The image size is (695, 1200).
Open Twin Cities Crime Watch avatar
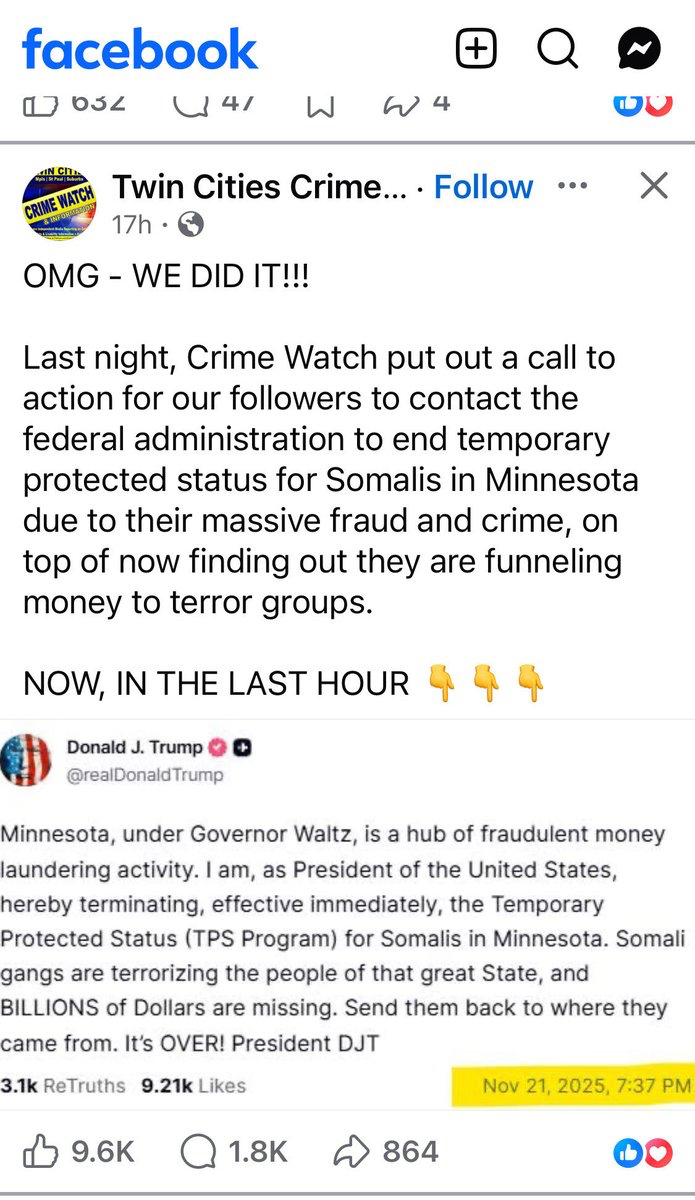59,204
